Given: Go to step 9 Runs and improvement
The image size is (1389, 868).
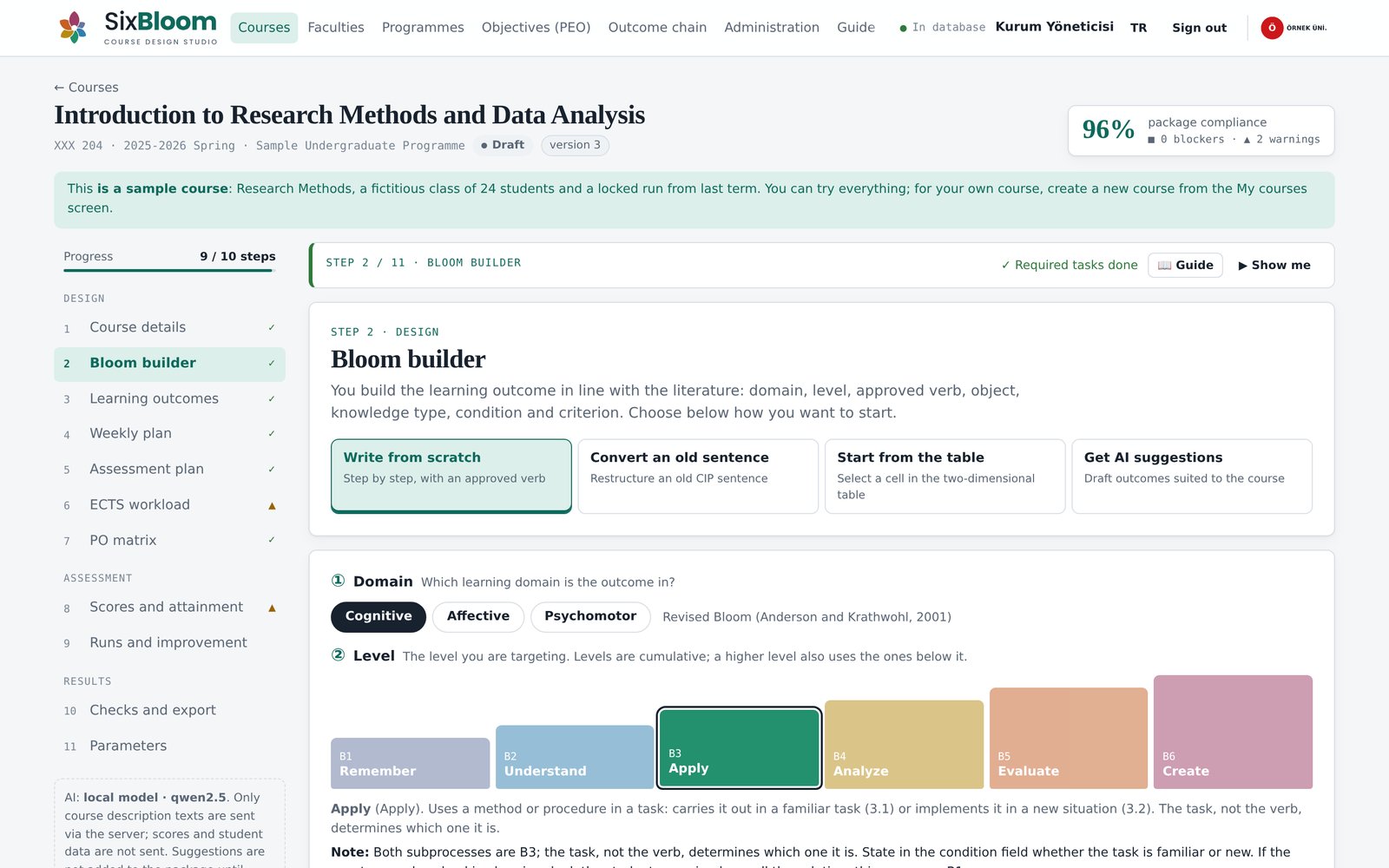Looking at the screenshot, I should [169, 642].
